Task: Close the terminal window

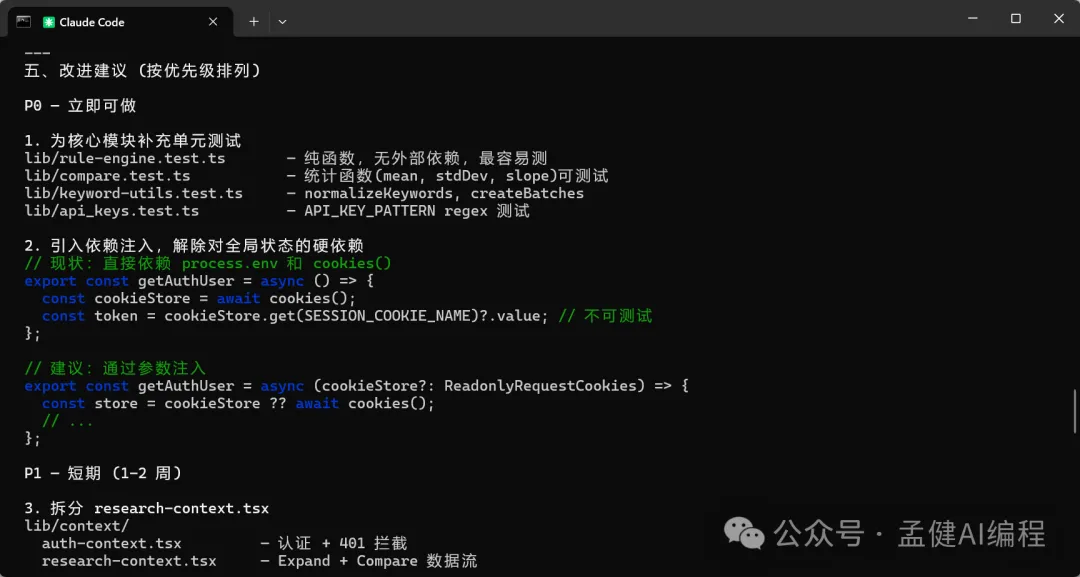Action: pos(1059,19)
